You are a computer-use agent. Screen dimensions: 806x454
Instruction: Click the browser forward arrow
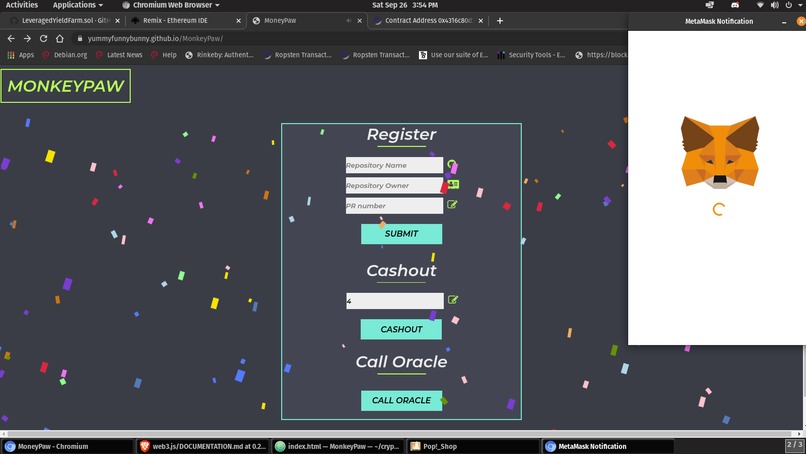point(27,39)
